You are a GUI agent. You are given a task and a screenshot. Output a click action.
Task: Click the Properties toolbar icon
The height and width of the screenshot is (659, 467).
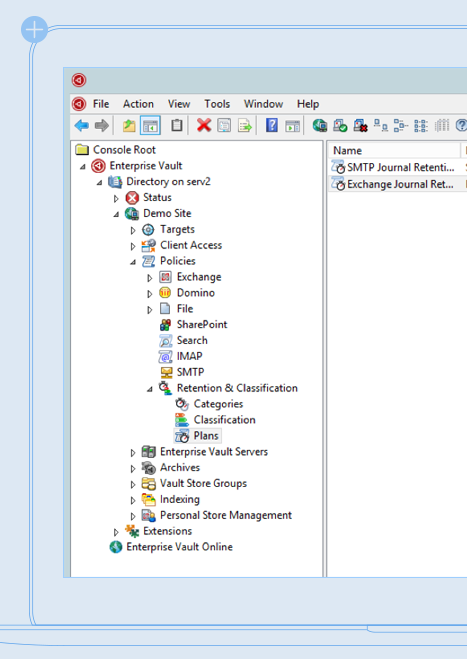[x=224, y=125]
